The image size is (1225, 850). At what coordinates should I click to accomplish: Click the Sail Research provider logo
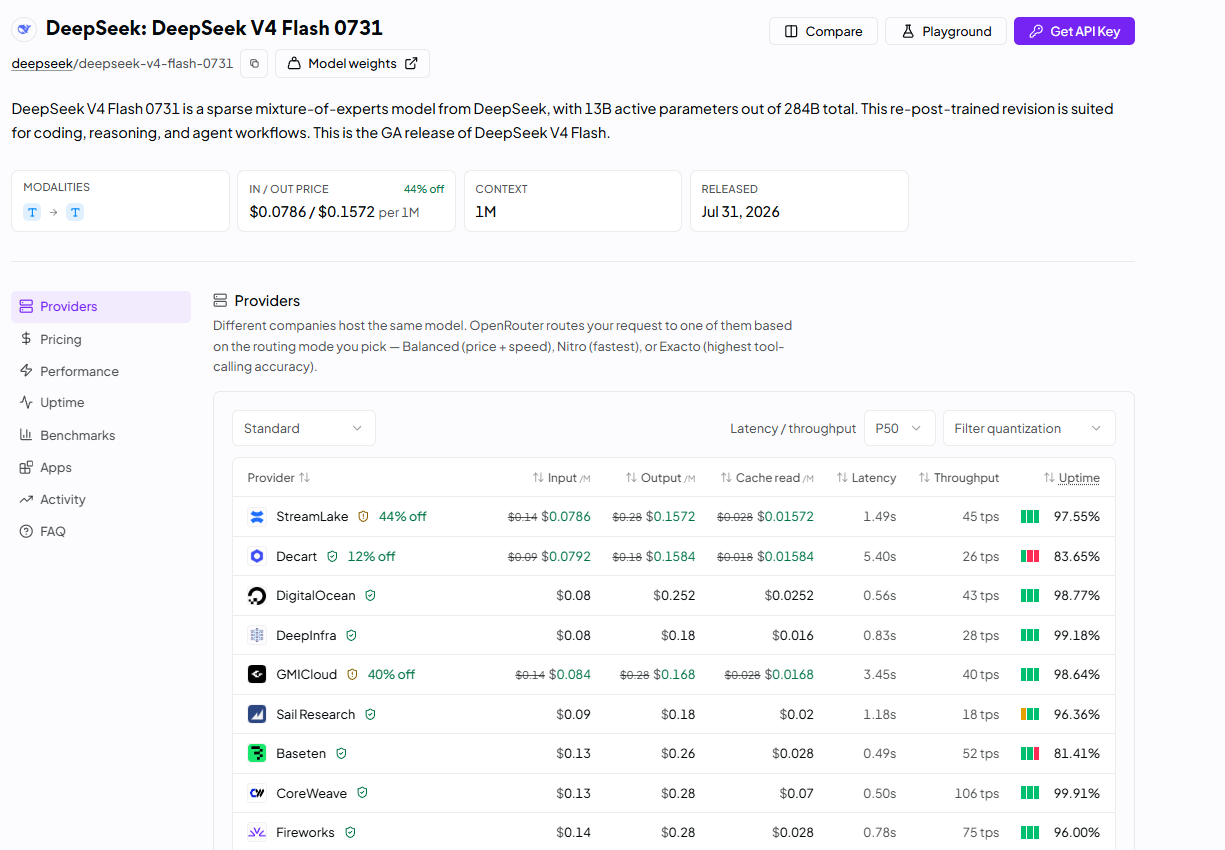(257, 714)
